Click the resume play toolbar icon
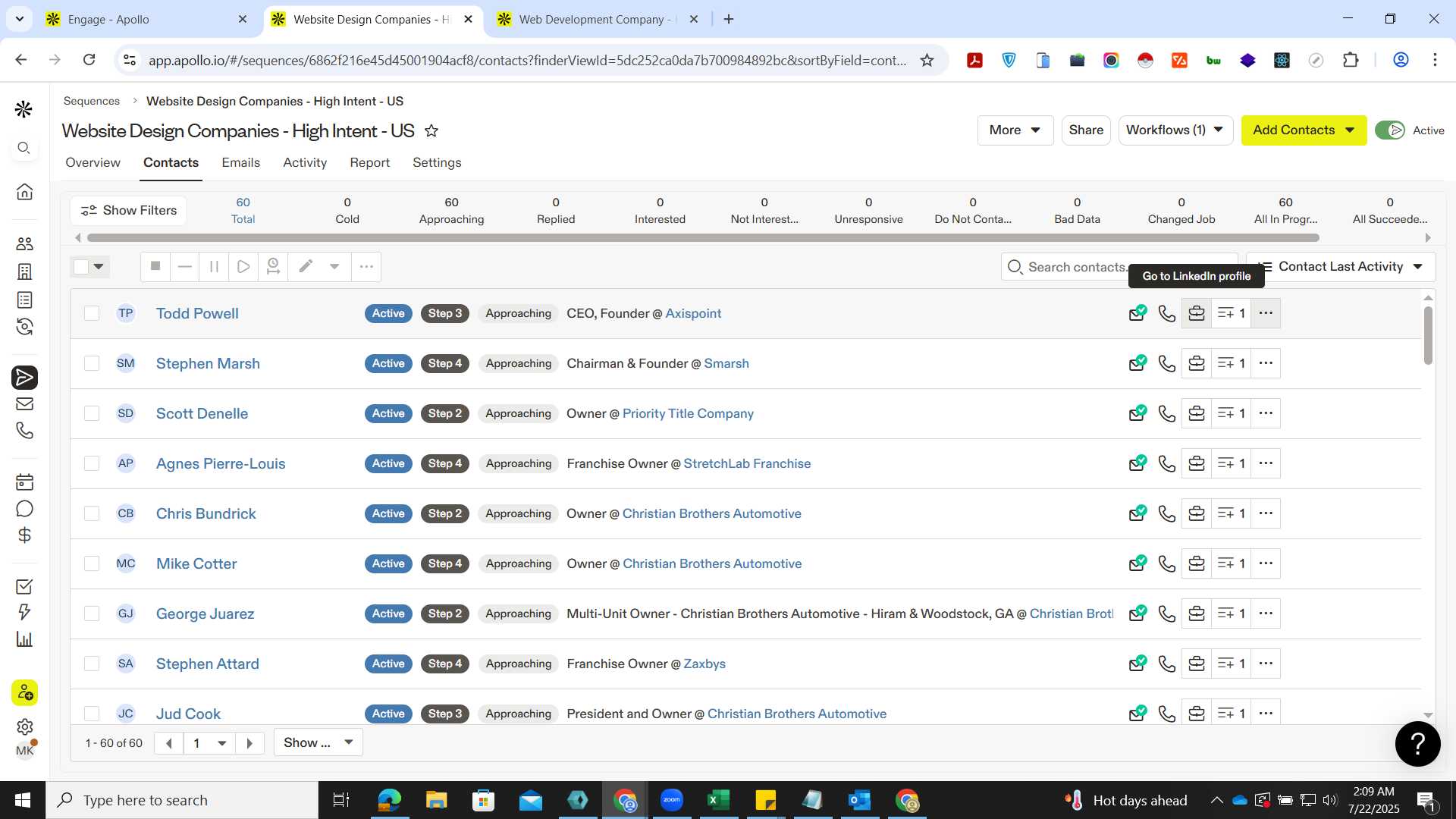 243,266
